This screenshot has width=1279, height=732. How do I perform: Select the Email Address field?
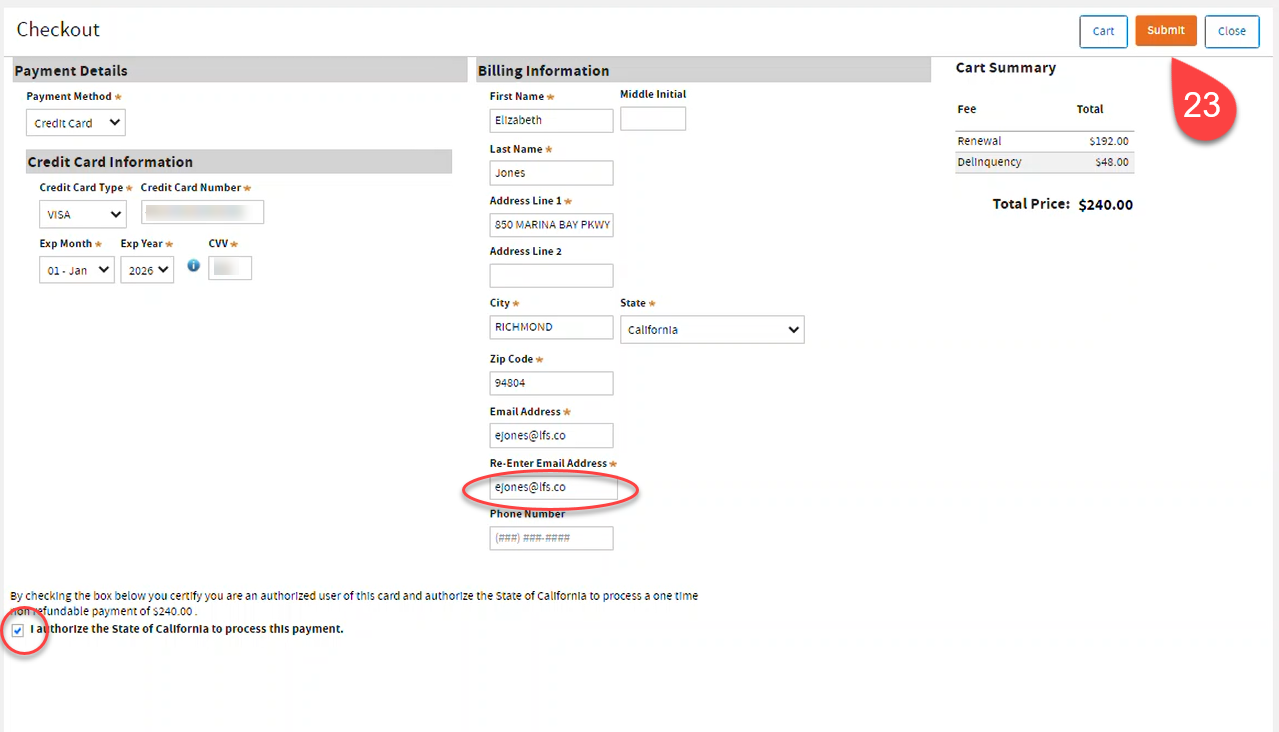pos(551,435)
